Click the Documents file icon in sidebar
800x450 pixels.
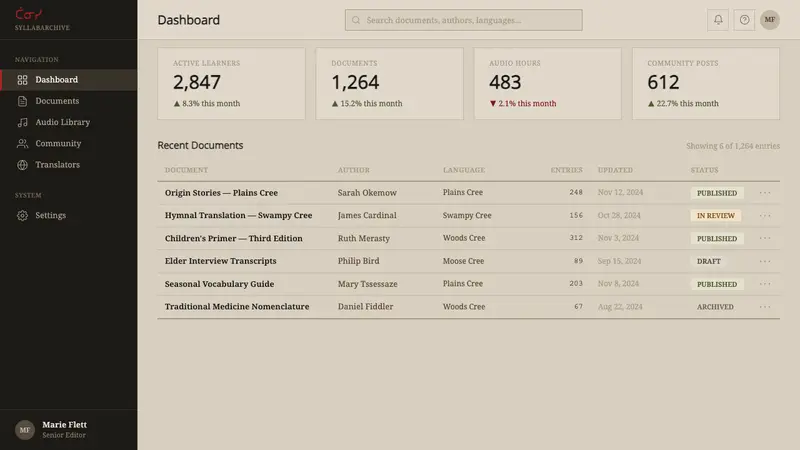pos(22,101)
